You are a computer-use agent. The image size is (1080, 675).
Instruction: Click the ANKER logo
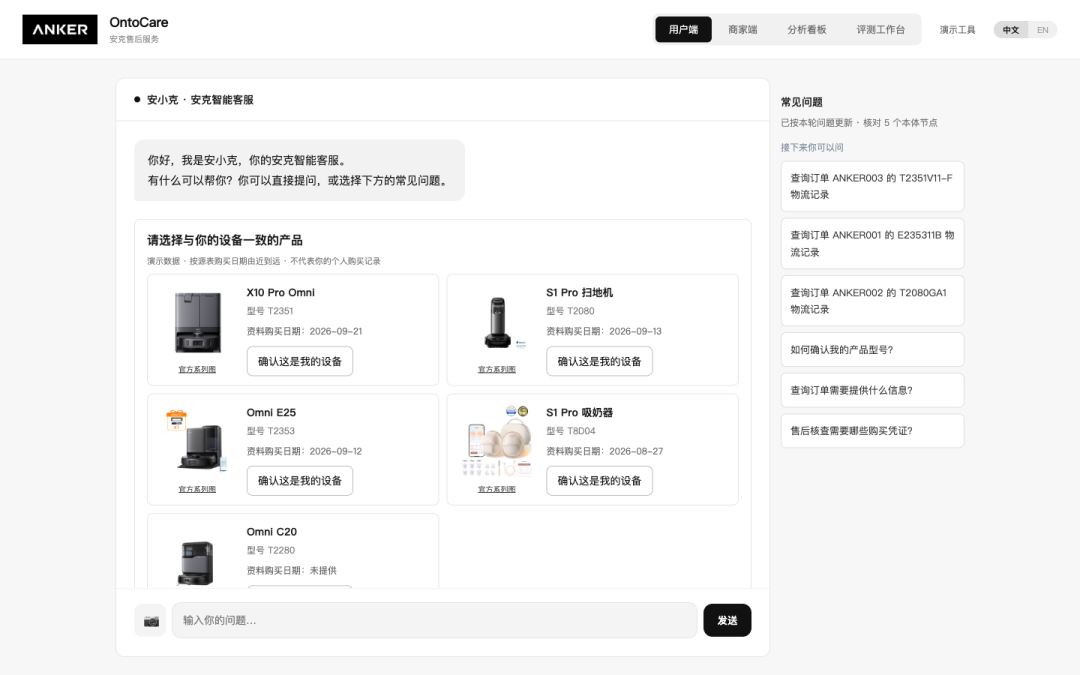pyautogui.click(x=60, y=30)
